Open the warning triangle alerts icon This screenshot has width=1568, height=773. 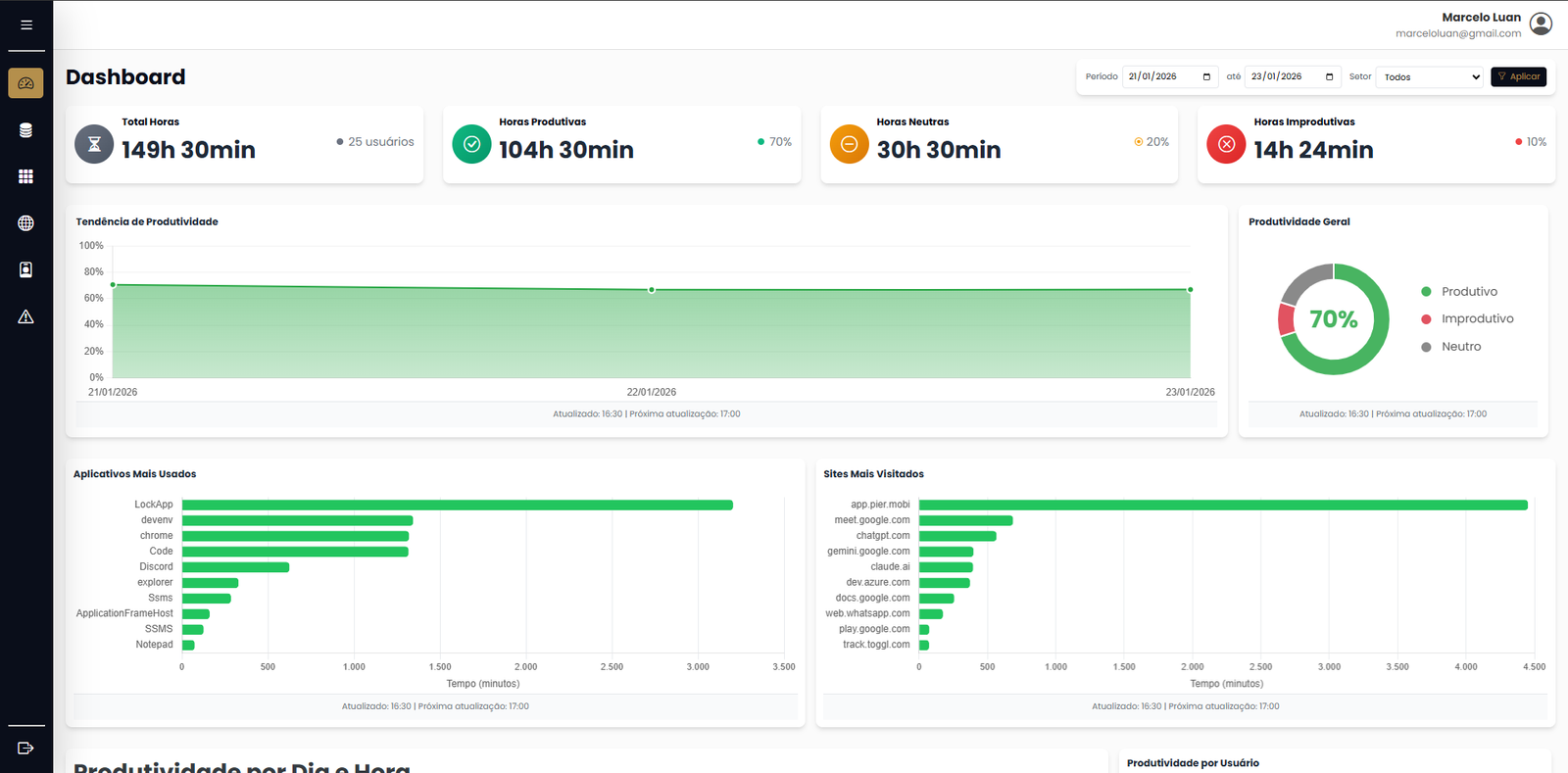26,316
